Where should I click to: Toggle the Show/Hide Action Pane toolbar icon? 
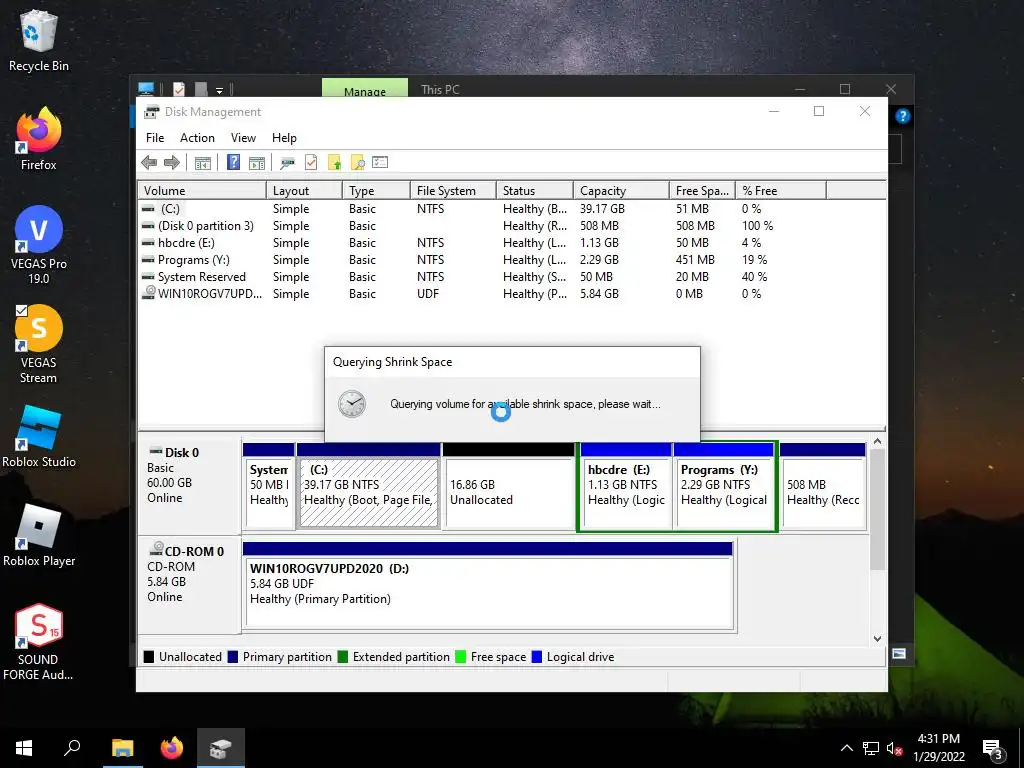coord(257,163)
